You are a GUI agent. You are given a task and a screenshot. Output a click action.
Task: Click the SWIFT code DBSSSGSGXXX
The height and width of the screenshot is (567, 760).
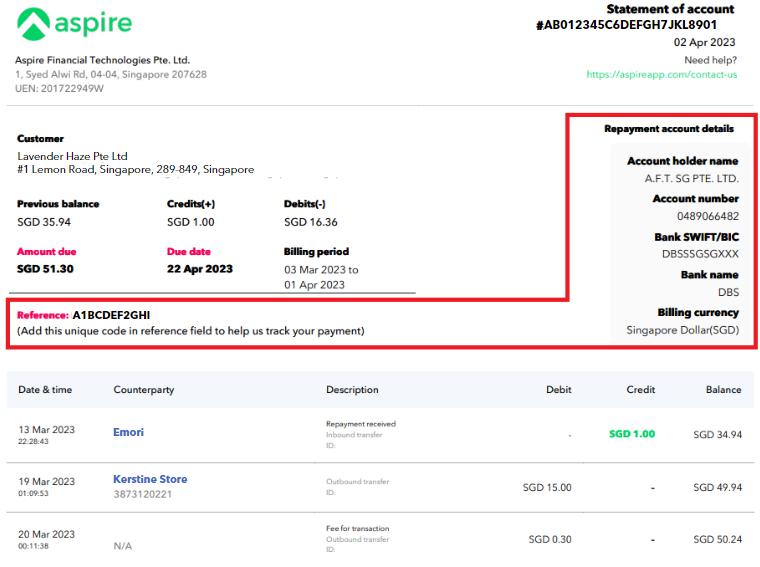coord(700,254)
